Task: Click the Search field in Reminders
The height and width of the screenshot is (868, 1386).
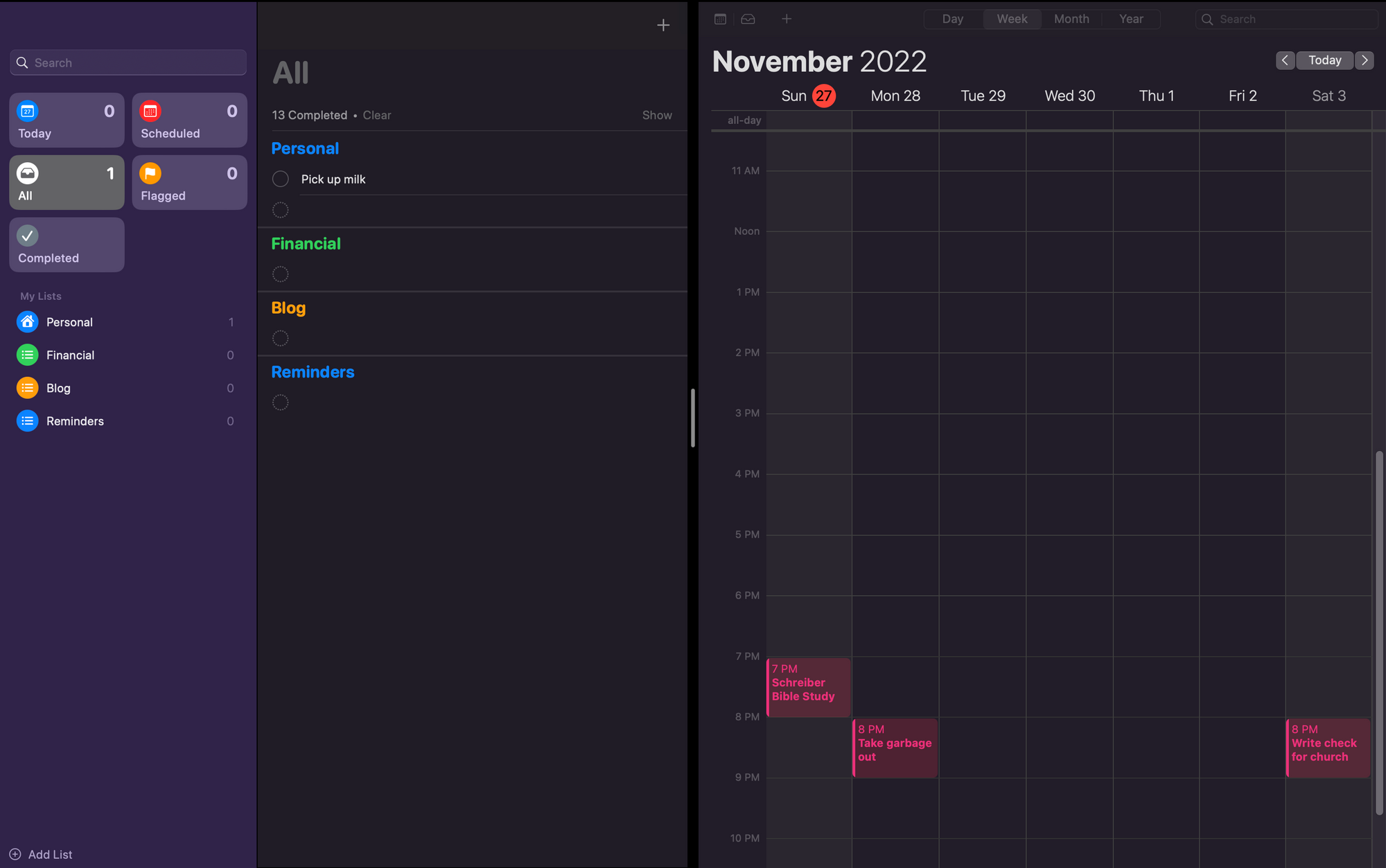Action: pyautogui.click(x=127, y=62)
